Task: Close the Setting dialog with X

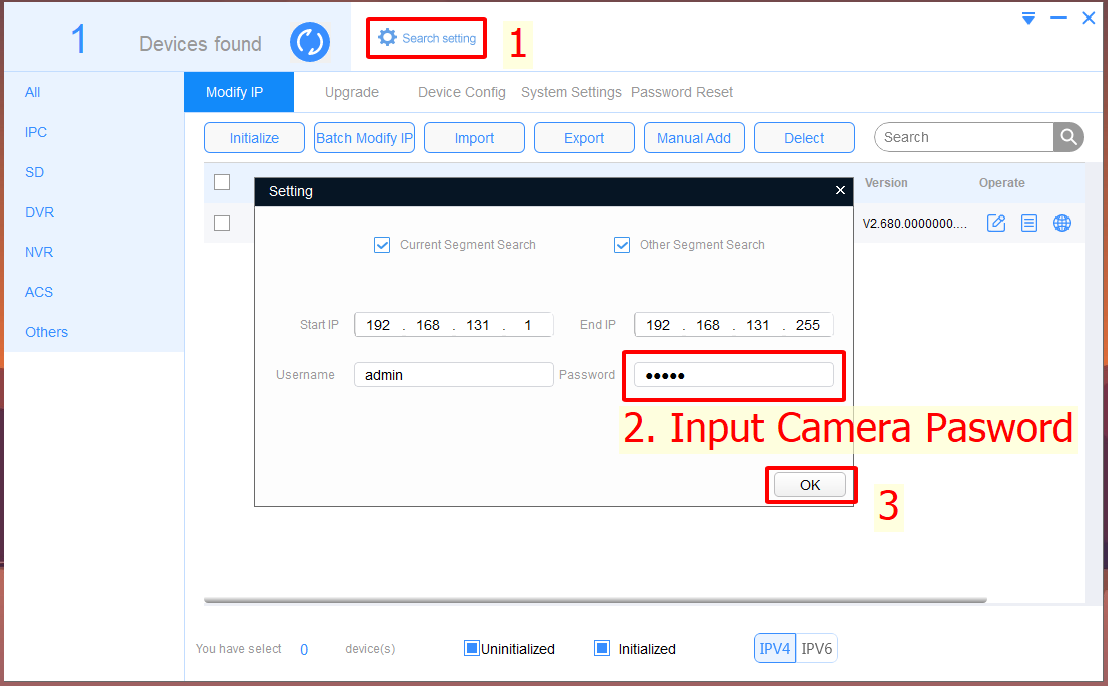Action: point(840,191)
